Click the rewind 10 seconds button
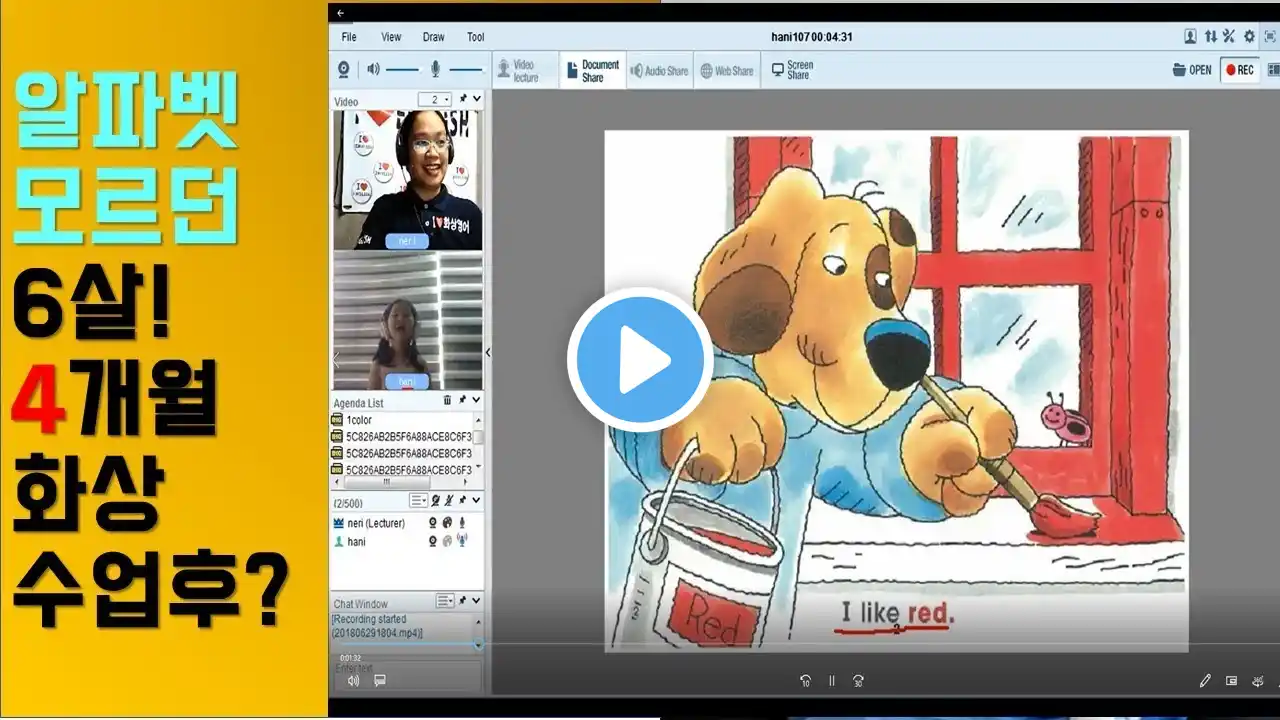The width and height of the screenshot is (1280, 720). pos(805,681)
